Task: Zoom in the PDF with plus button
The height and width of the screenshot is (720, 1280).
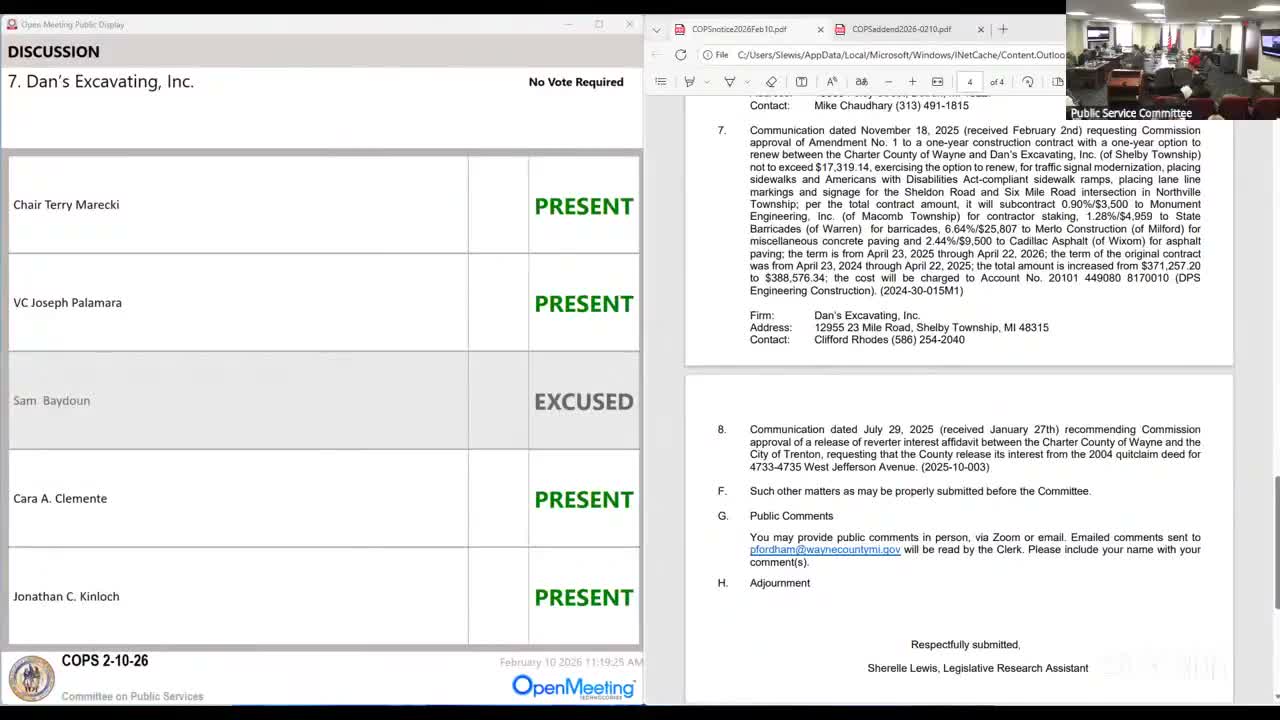Action: [912, 82]
